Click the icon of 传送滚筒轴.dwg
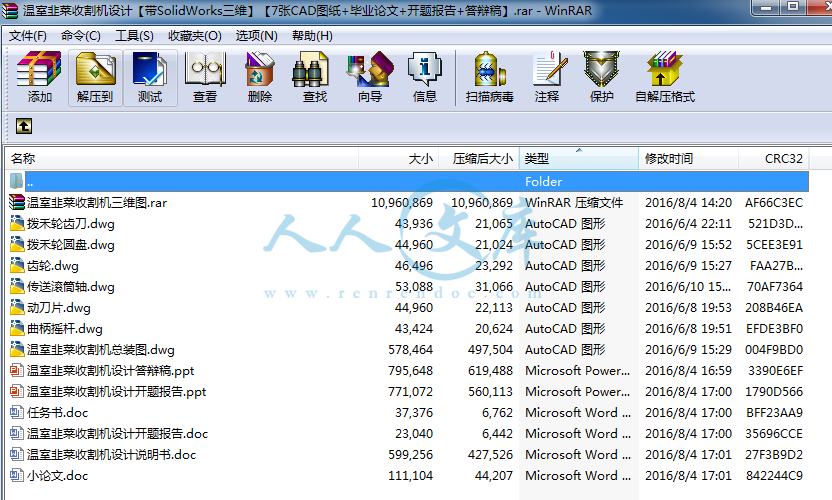 [x=16, y=287]
